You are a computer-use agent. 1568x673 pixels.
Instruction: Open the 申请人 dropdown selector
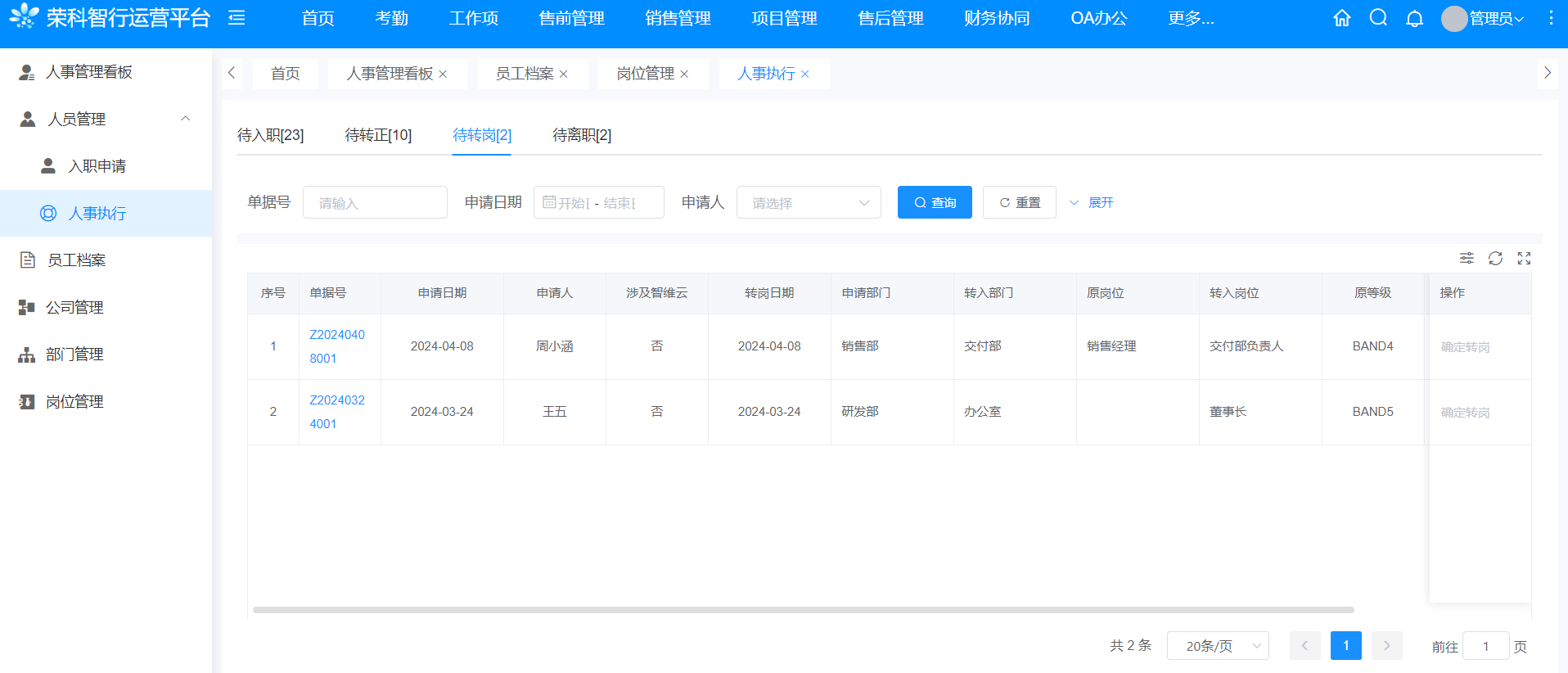(x=808, y=202)
